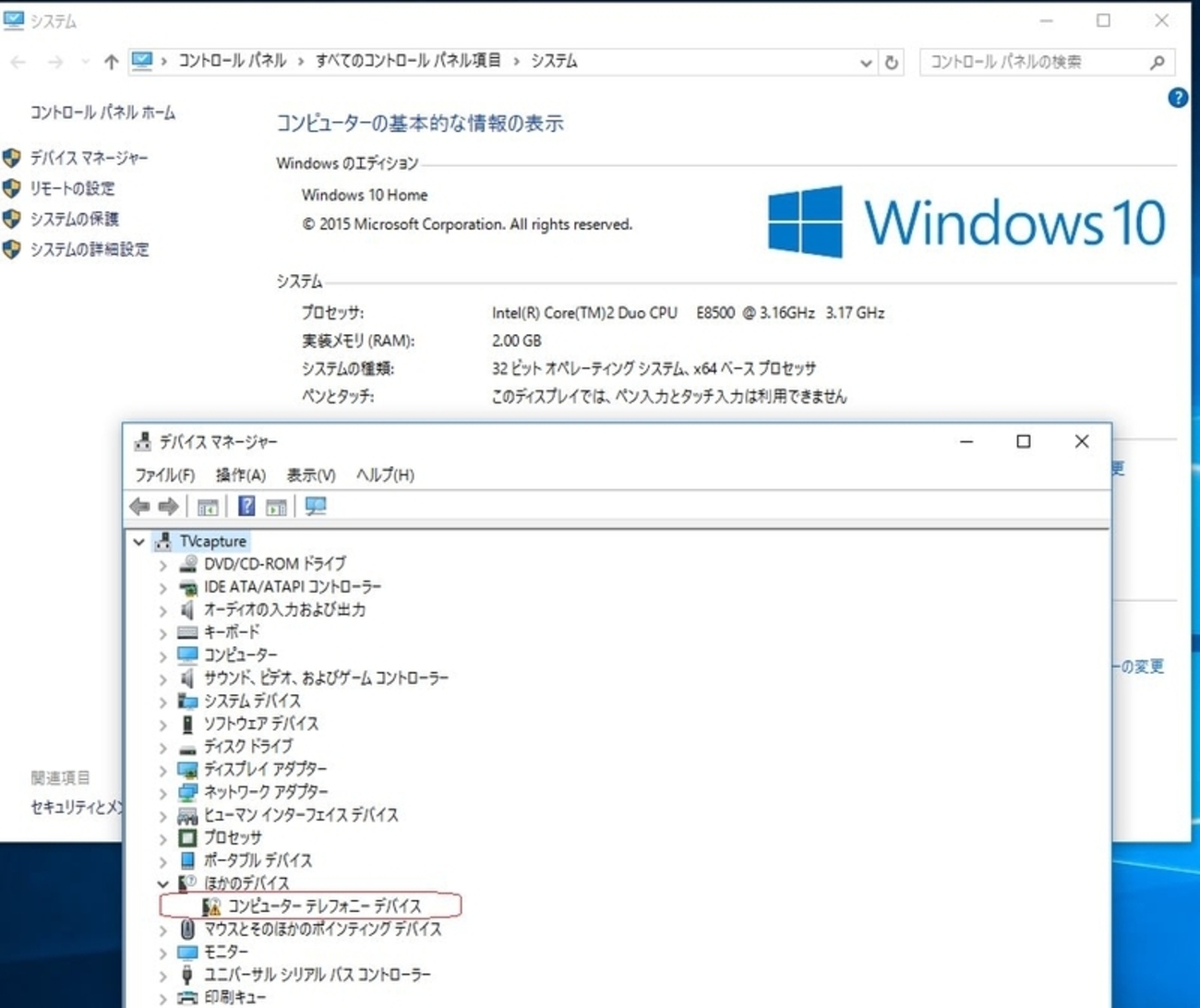Expand the DVD/CD-ROM ドライブ node

162,564
